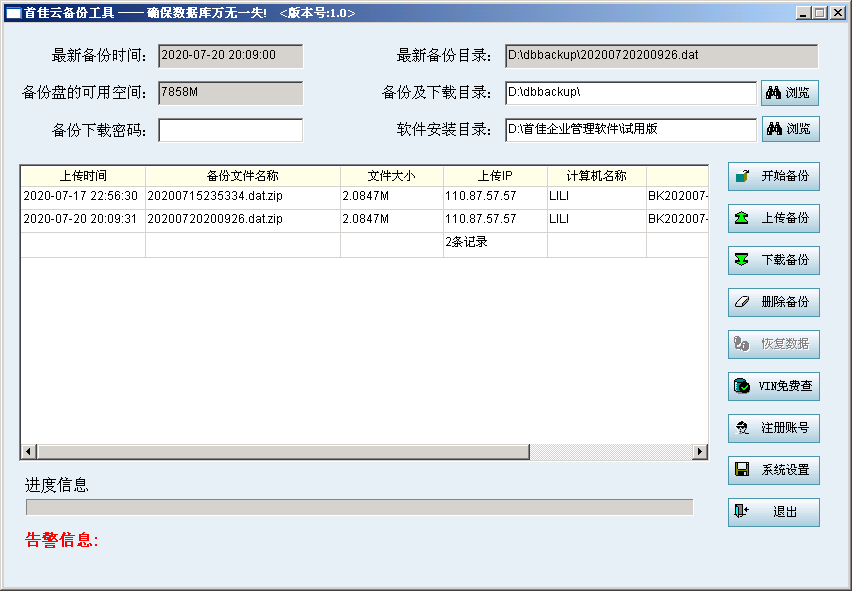Image resolution: width=852 pixels, height=591 pixels.
Task: Click the left arrow of horizontal scrollbar
Action: point(29,451)
